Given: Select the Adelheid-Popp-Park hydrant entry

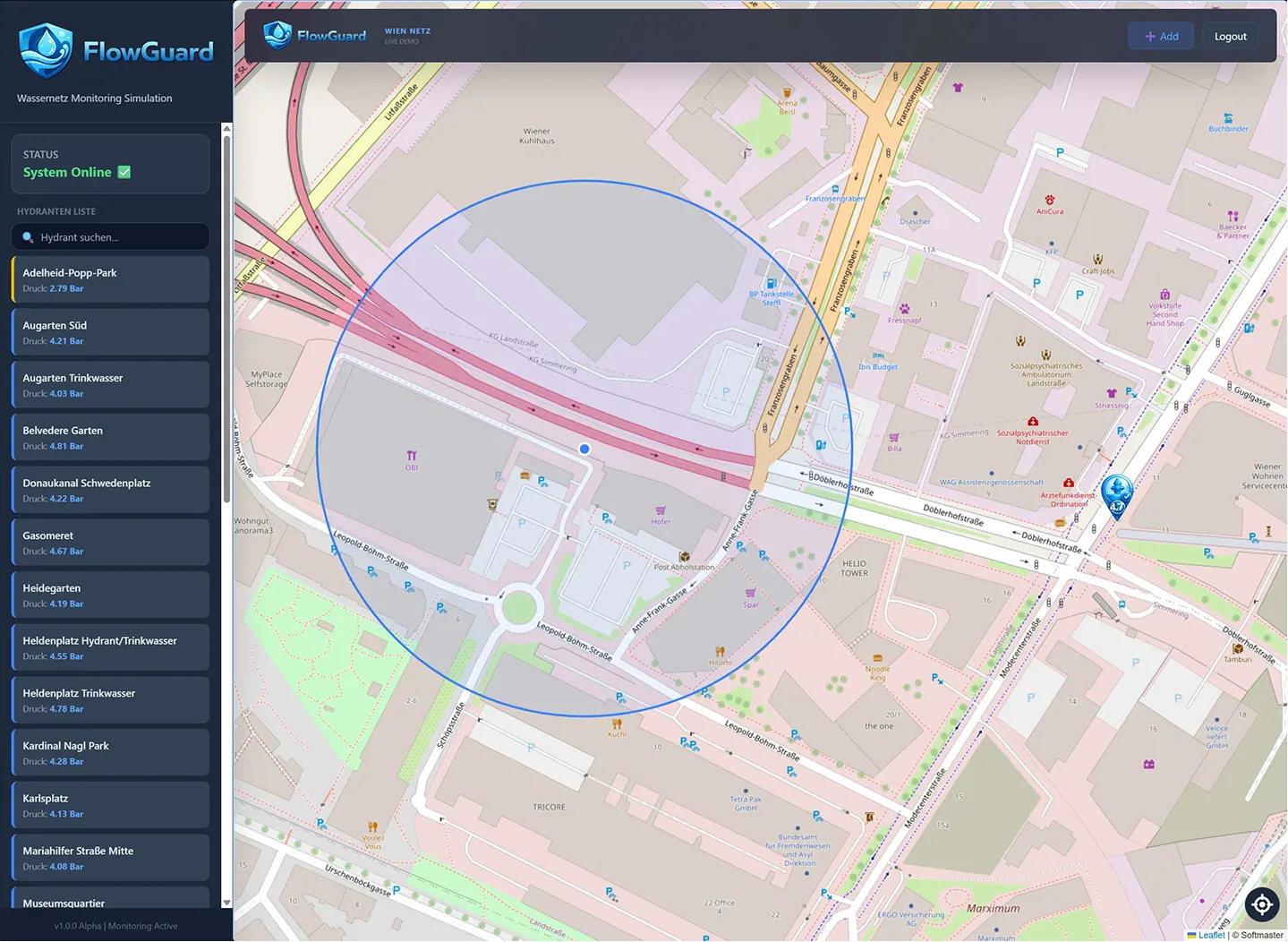Looking at the screenshot, I should 109,278.
